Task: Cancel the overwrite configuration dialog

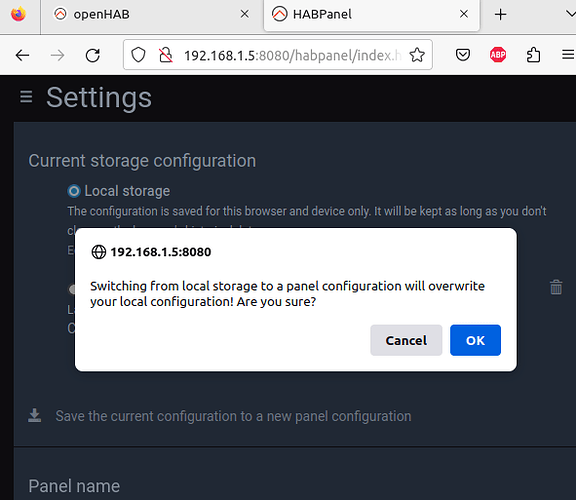Action: pyautogui.click(x=406, y=340)
